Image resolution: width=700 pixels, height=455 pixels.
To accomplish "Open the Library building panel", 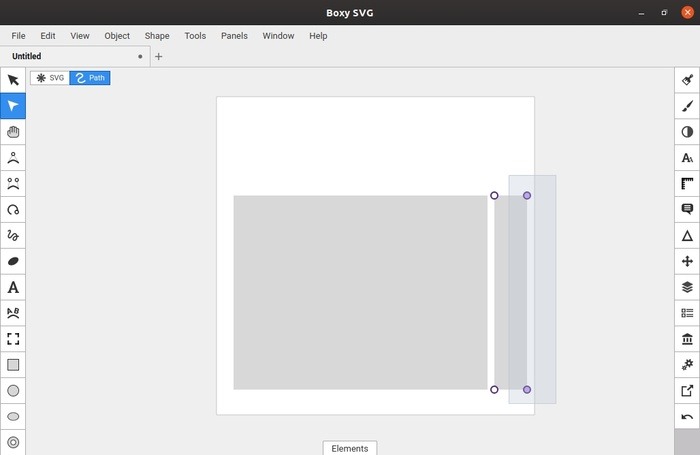I will 687,339.
